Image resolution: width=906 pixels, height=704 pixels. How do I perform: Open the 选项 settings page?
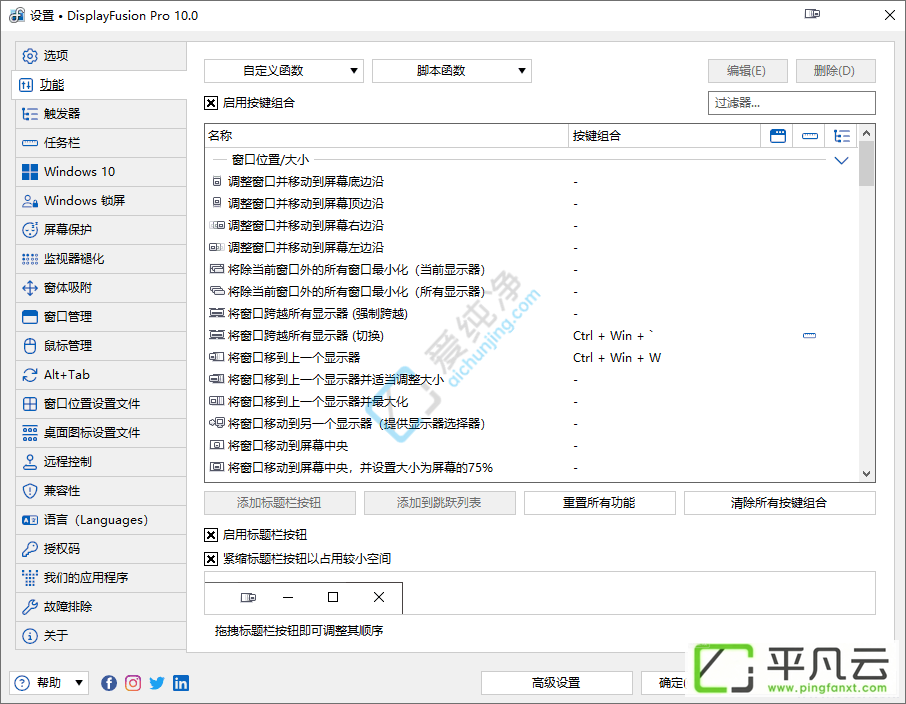pyautogui.click(x=101, y=55)
